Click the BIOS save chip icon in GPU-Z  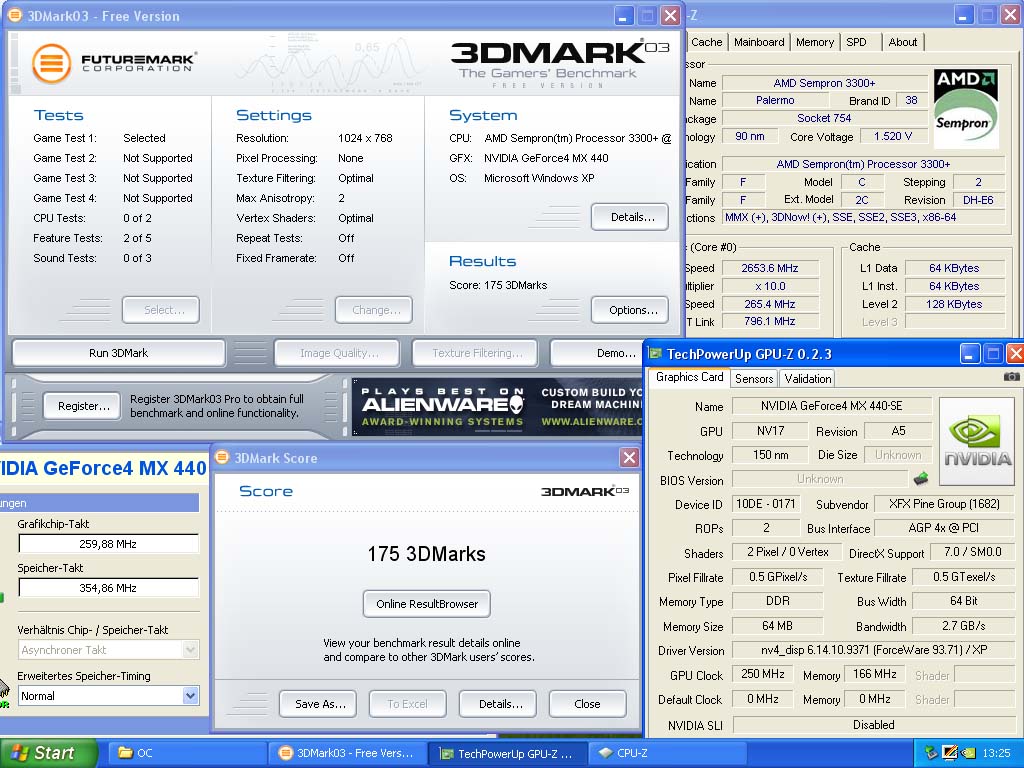point(921,479)
